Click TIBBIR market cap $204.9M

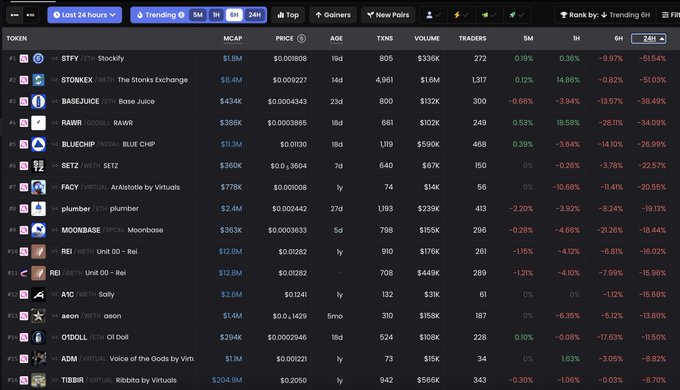pyautogui.click(x=227, y=380)
